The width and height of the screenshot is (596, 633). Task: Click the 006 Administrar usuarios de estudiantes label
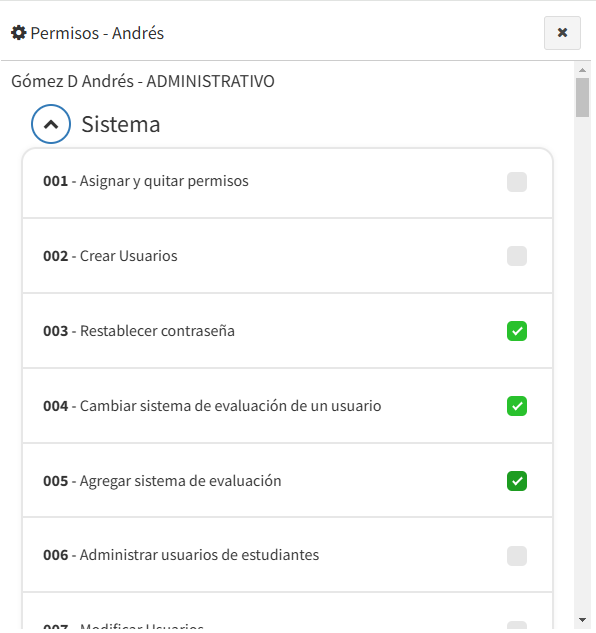pyautogui.click(x=181, y=555)
